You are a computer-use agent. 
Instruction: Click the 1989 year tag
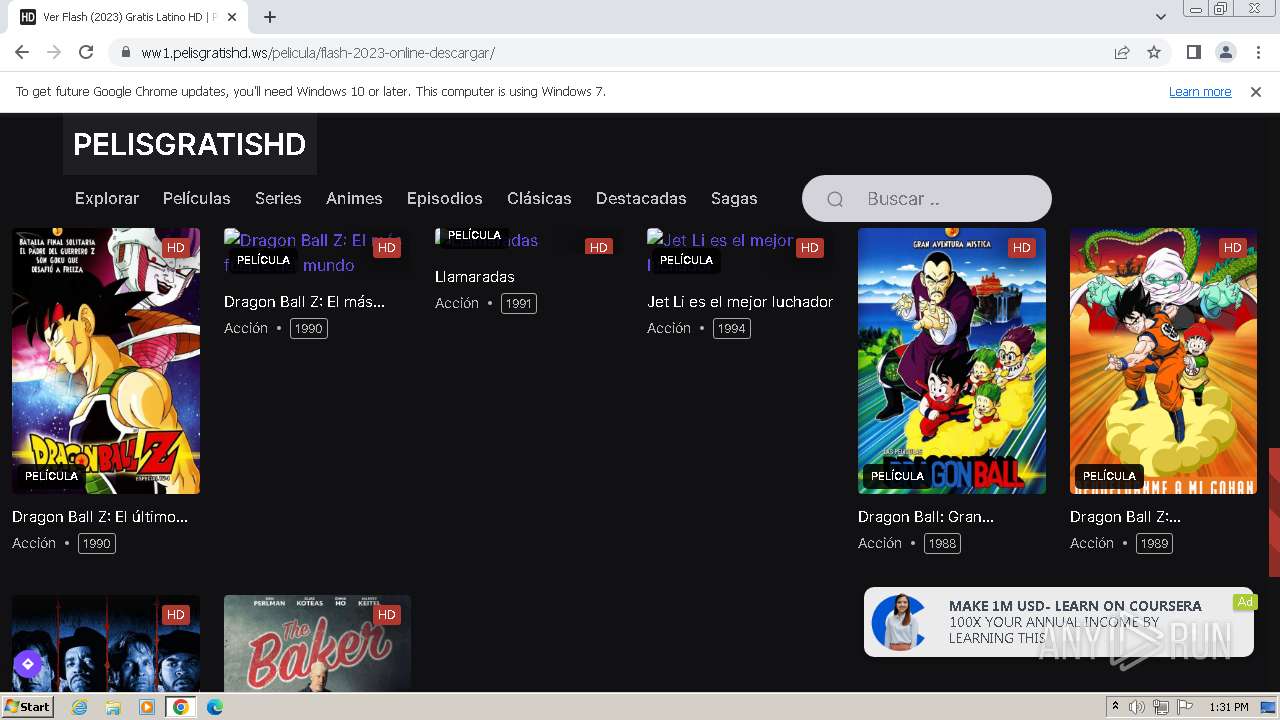[x=1154, y=543]
